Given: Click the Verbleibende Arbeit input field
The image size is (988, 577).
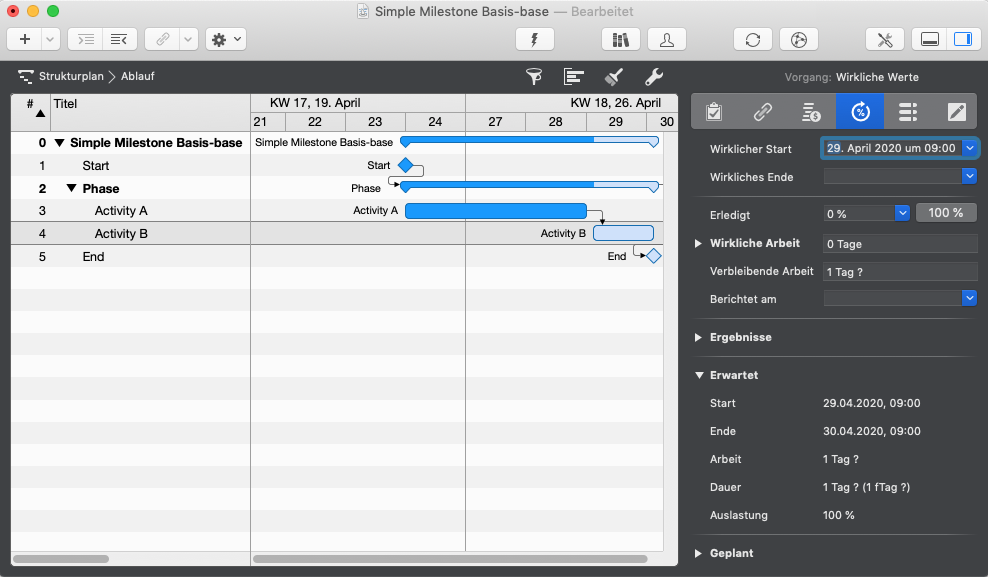Looking at the screenshot, I should (x=899, y=271).
